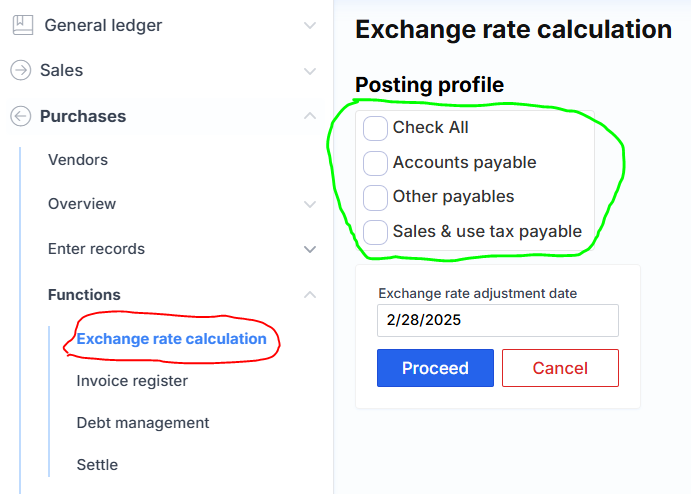The height and width of the screenshot is (494, 691).
Task: Expand the Overview submenu chevron
Action: pyautogui.click(x=310, y=204)
